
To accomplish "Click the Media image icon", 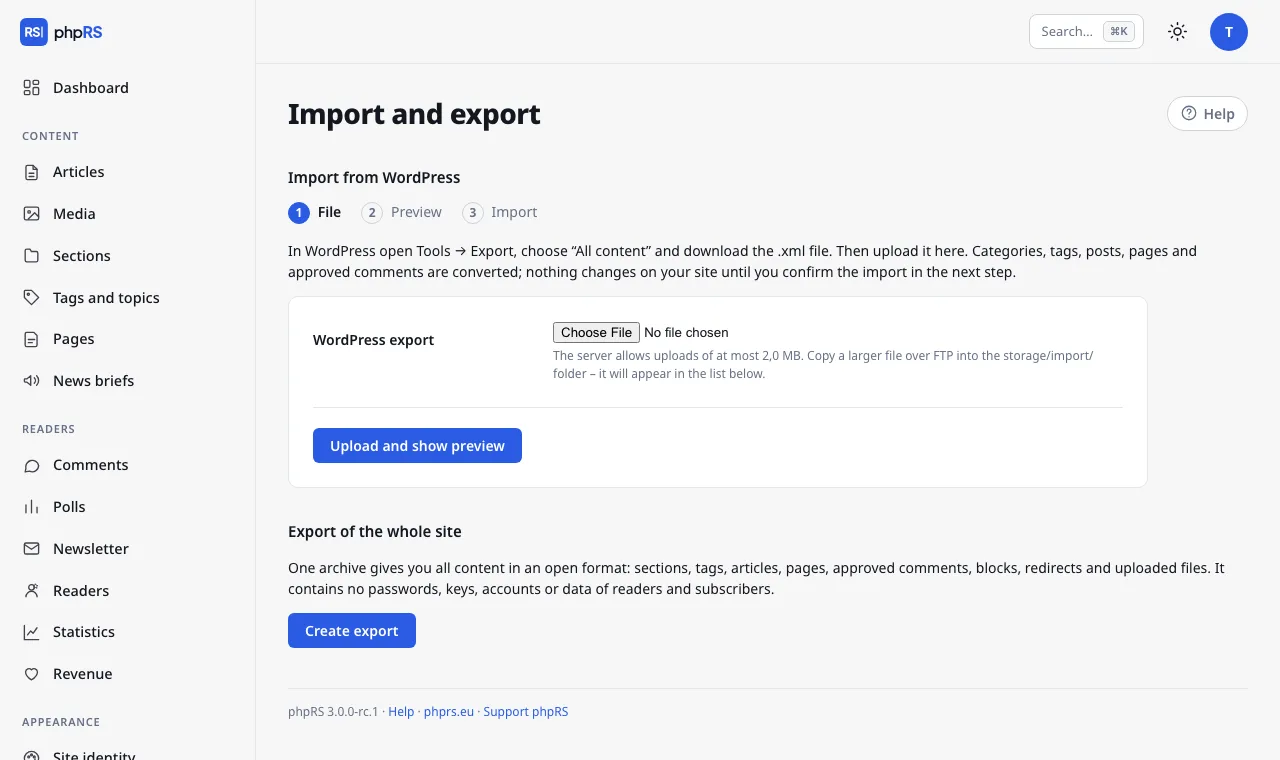I will pos(32,214).
